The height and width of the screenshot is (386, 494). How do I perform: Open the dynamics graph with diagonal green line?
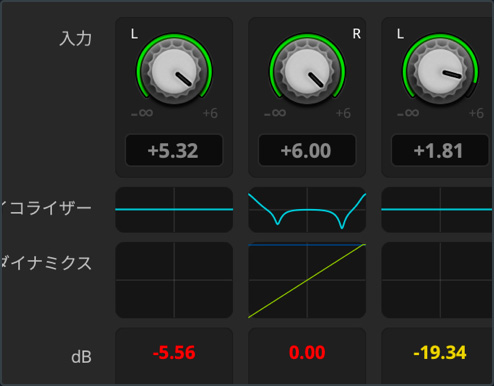pyautogui.click(x=307, y=280)
